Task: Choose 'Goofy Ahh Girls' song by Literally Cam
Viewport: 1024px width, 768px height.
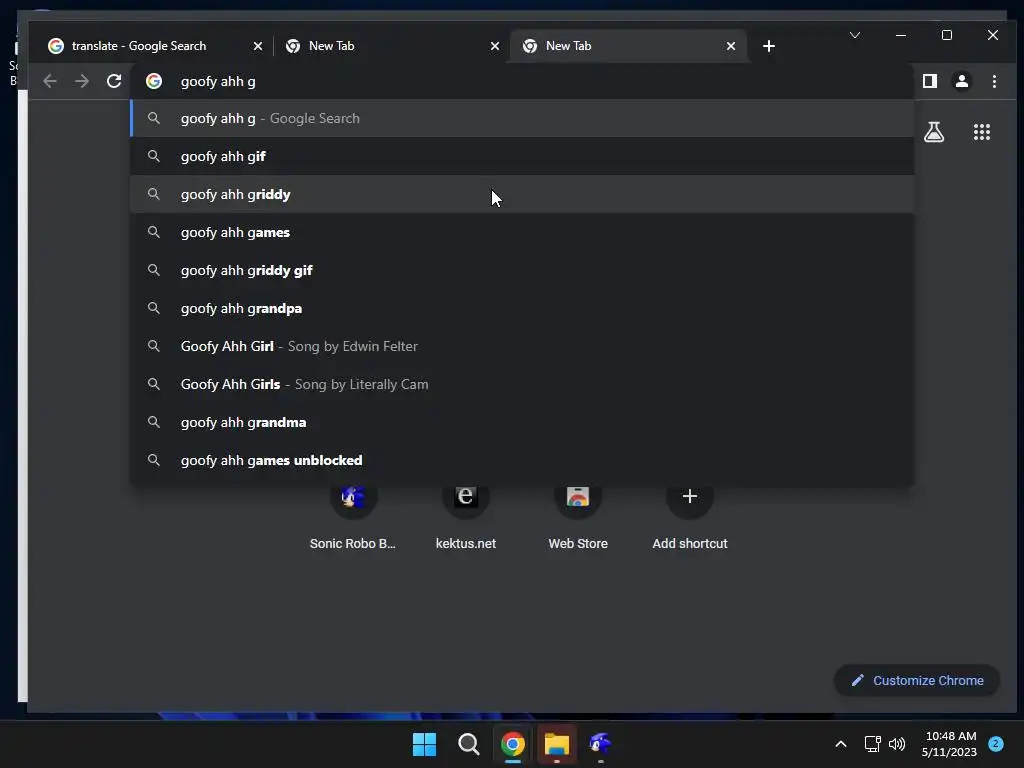Action: (x=522, y=384)
